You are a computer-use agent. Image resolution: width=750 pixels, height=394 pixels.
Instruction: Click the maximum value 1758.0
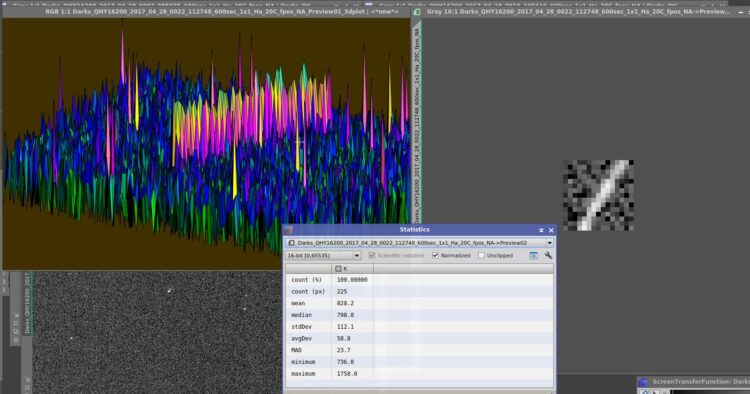[347, 373]
